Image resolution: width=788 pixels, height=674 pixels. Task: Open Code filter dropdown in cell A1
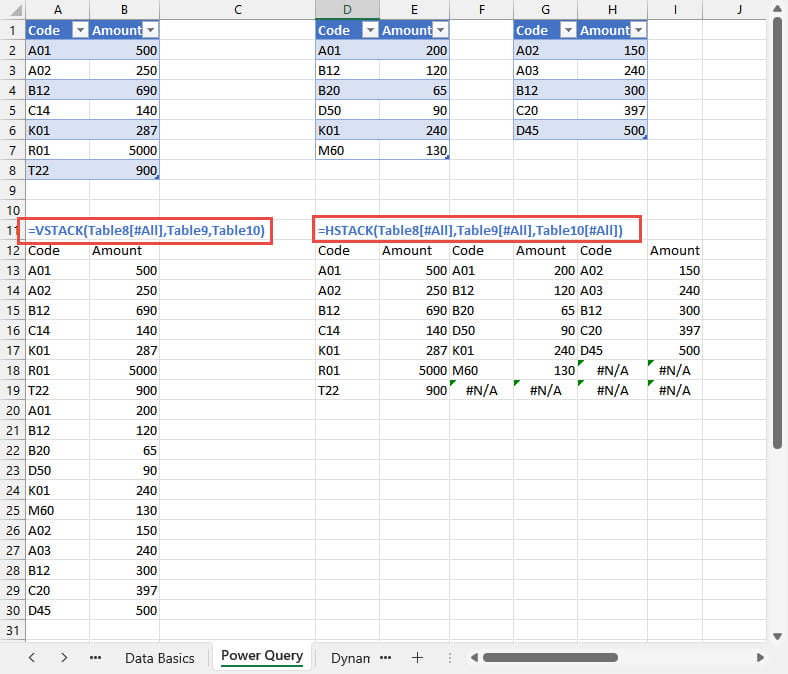click(78, 30)
